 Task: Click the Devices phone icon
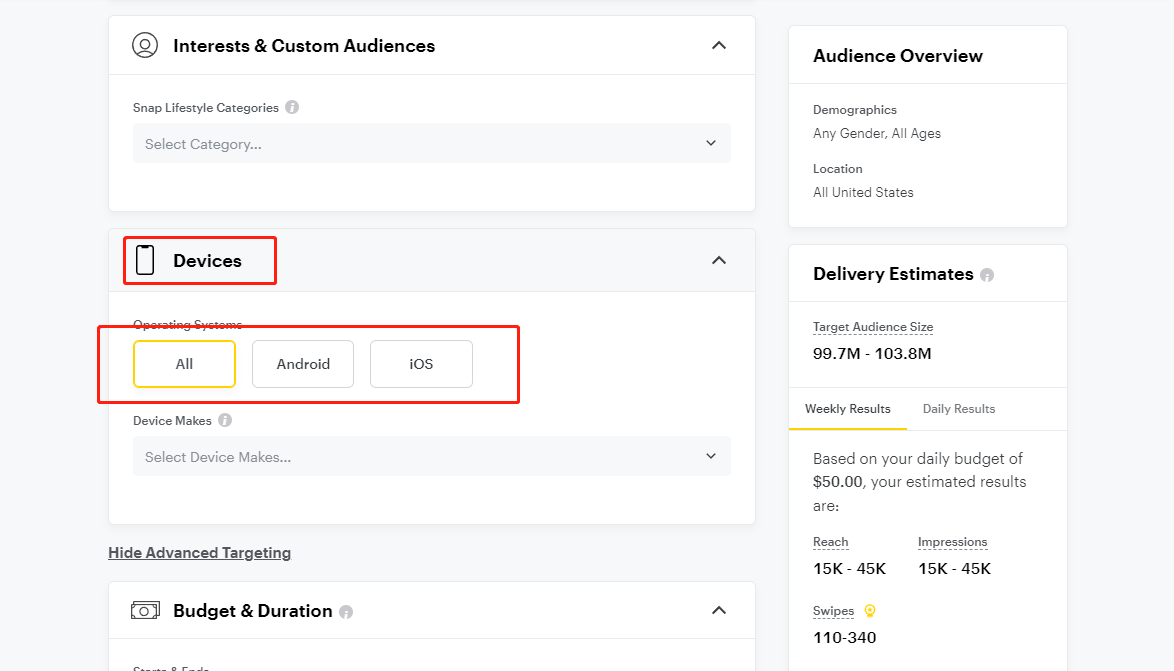tap(145, 260)
